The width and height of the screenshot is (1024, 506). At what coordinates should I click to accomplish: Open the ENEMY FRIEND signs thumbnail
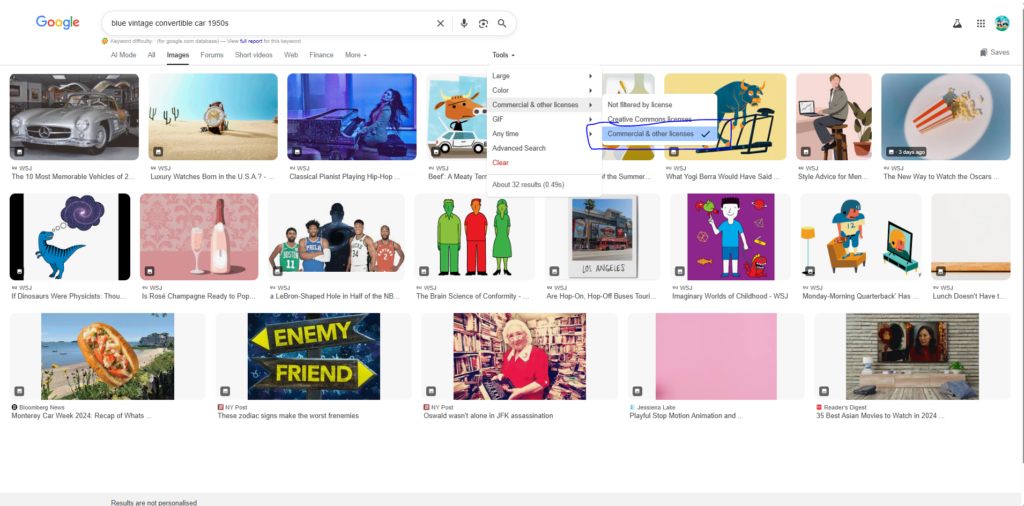coord(313,356)
